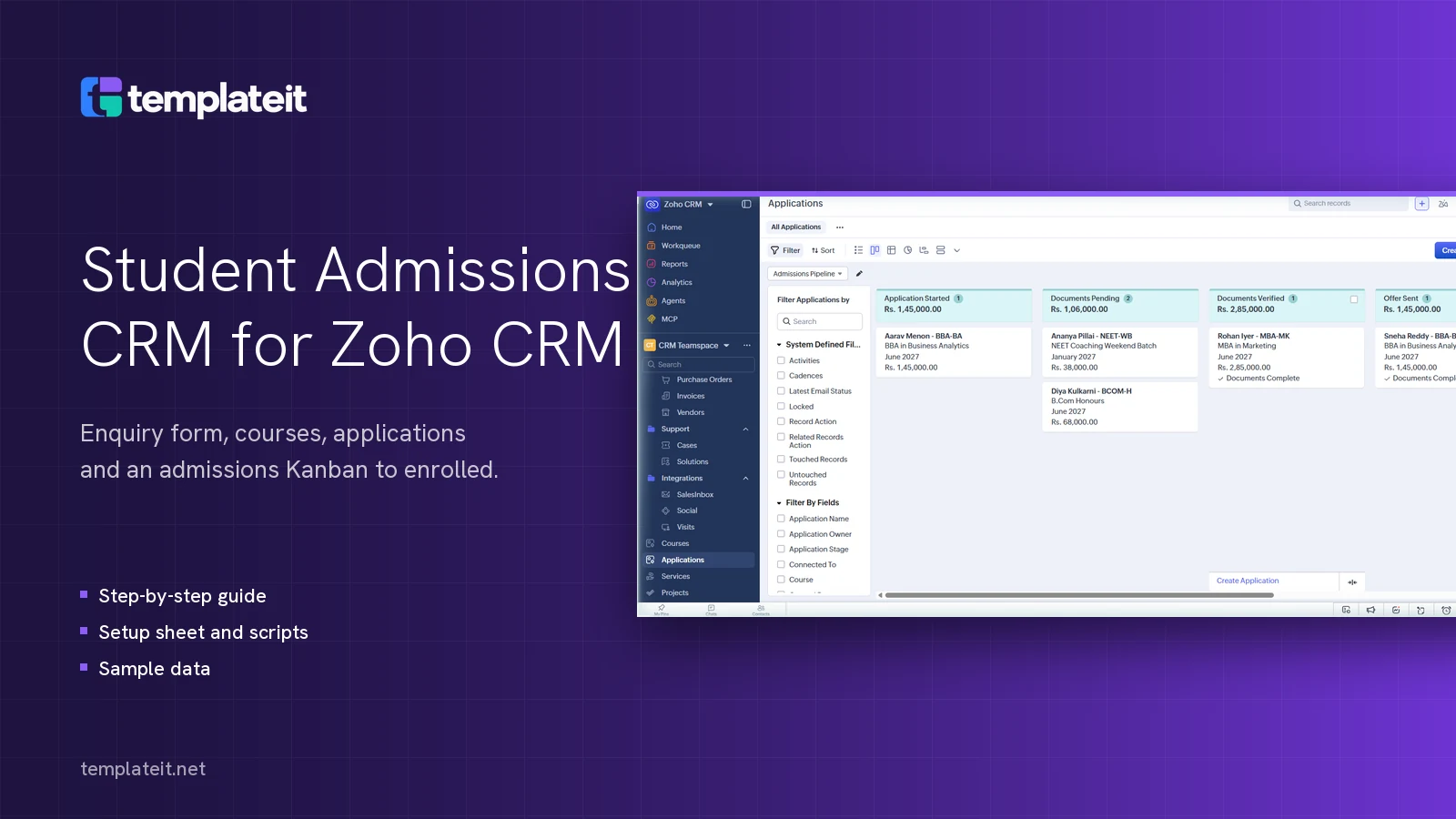Select the Kanban view icon
The width and height of the screenshot is (1456, 819).
pos(875,250)
